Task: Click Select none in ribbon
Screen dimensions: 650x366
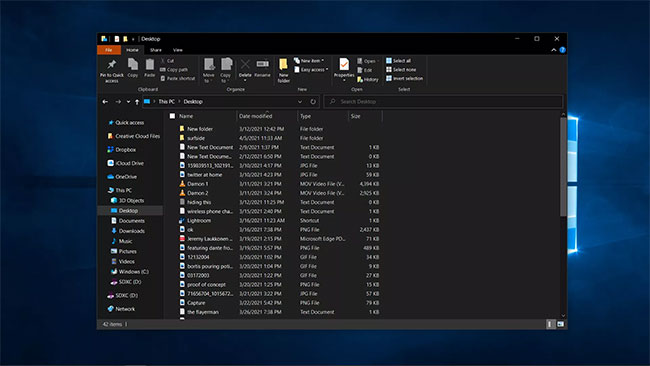Action: pos(401,70)
